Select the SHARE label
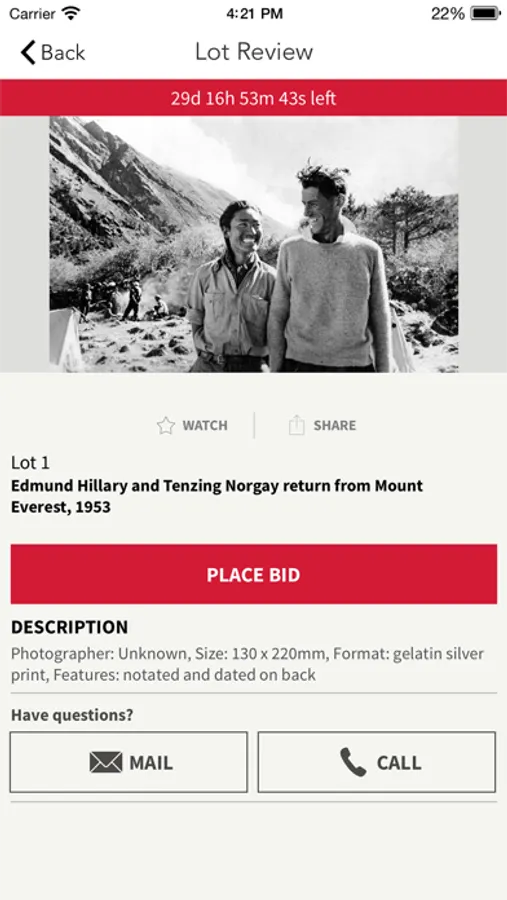The width and height of the screenshot is (507, 900). [335, 425]
